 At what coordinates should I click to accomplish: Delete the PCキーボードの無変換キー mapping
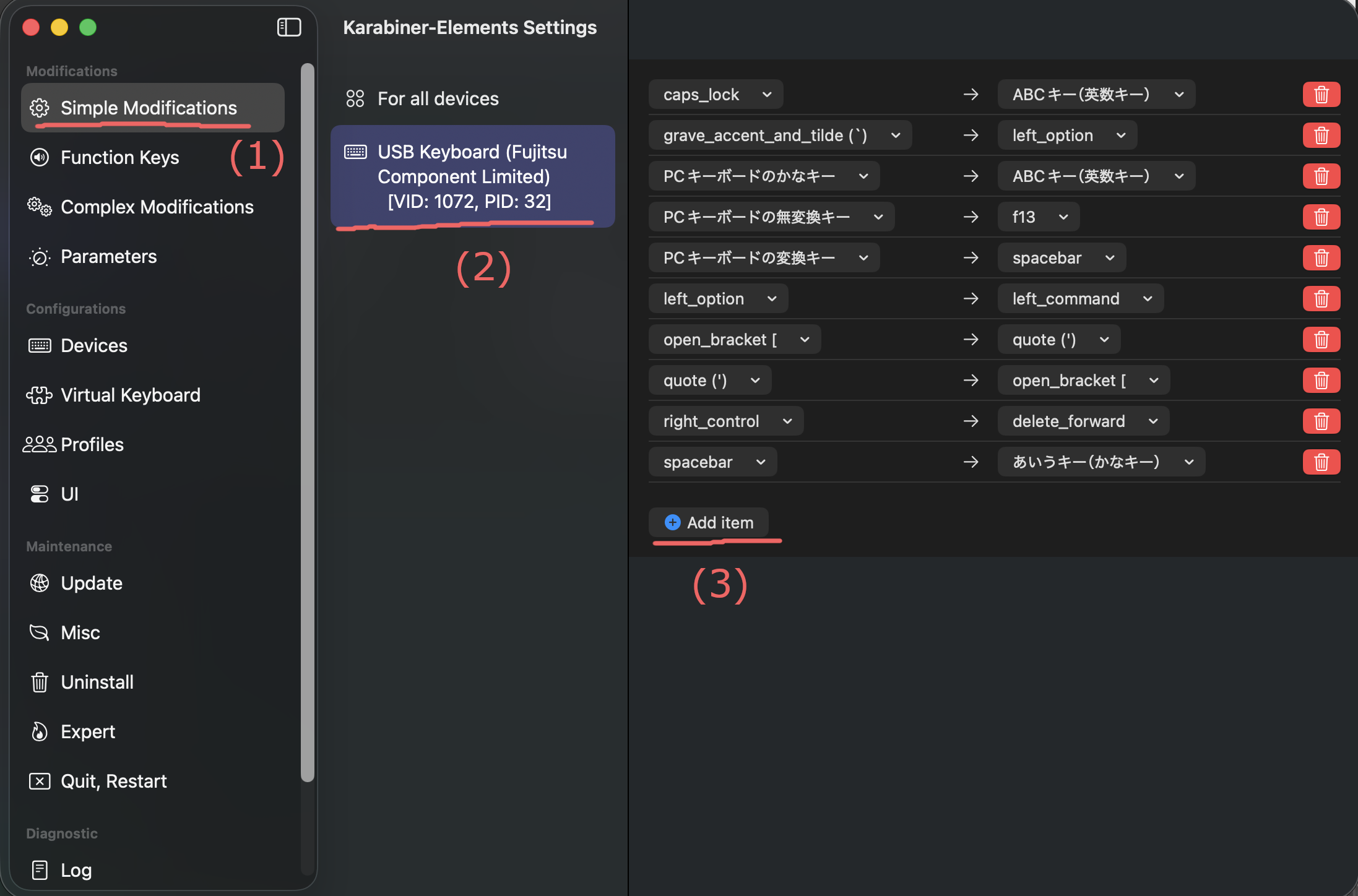tap(1321, 217)
